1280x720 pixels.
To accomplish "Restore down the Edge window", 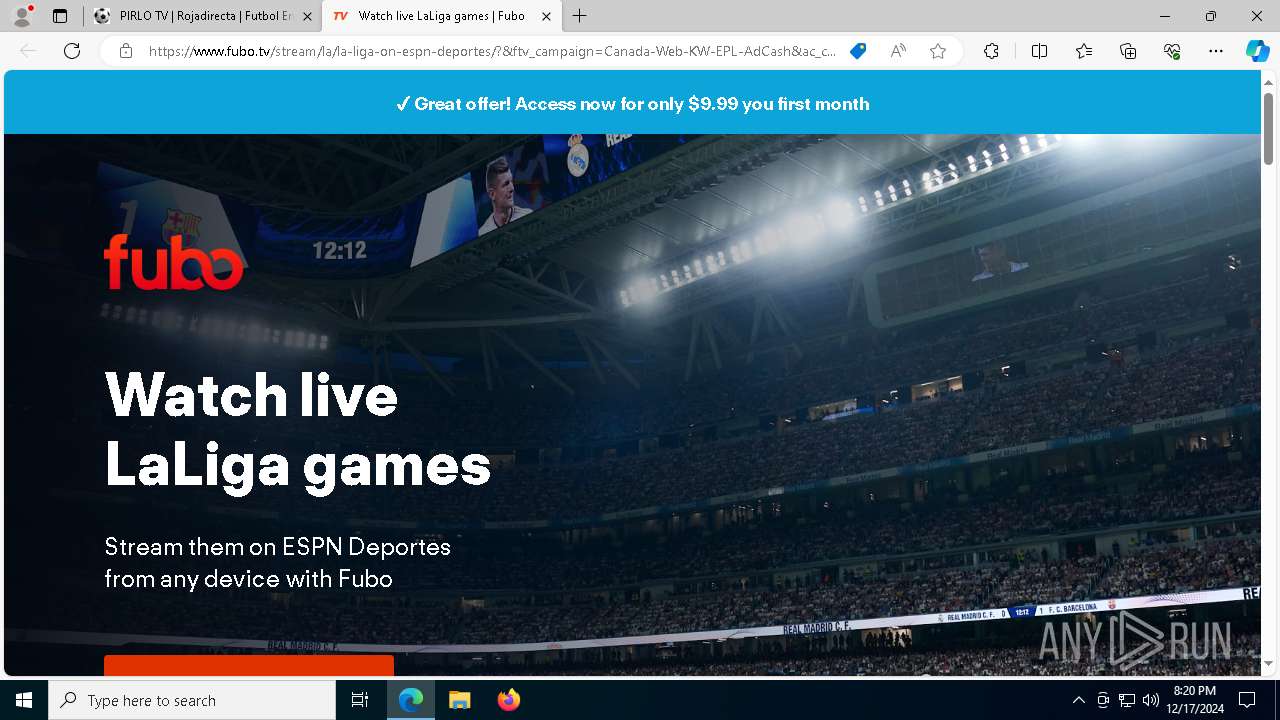I will pyautogui.click(x=1211, y=16).
